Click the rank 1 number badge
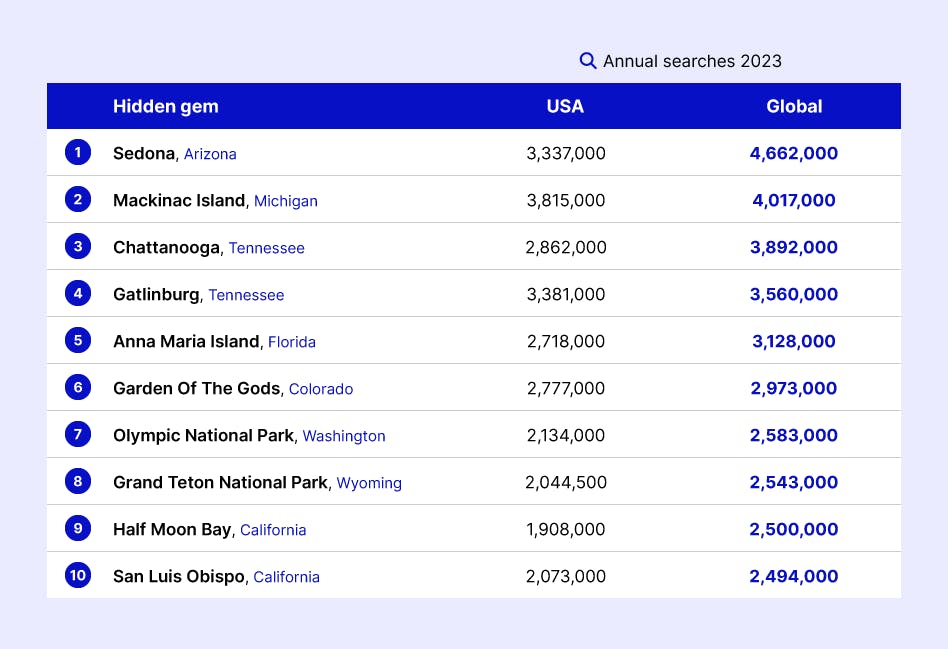 (78, 153)
